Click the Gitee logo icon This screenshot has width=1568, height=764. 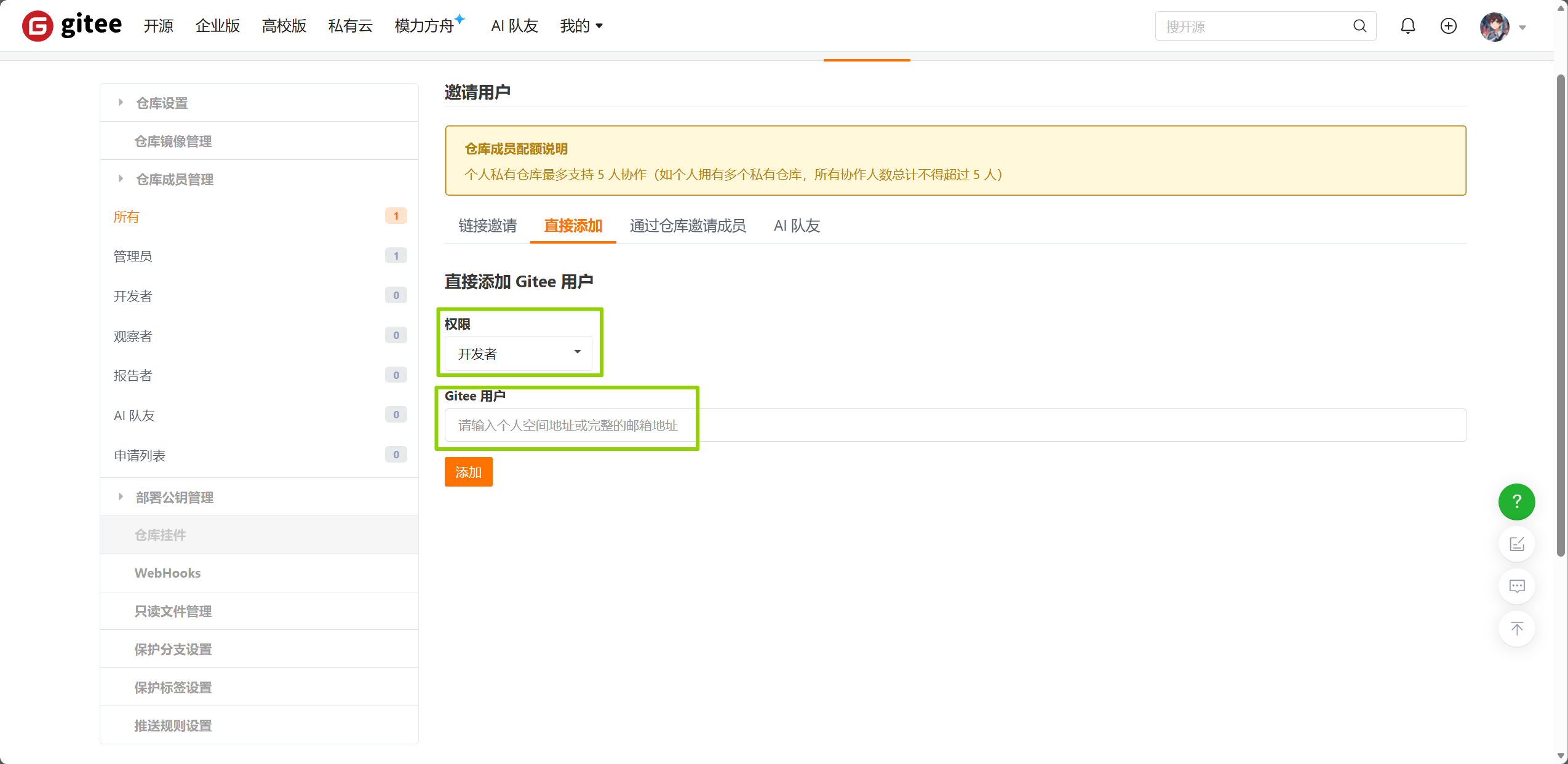tap(38, 26)
